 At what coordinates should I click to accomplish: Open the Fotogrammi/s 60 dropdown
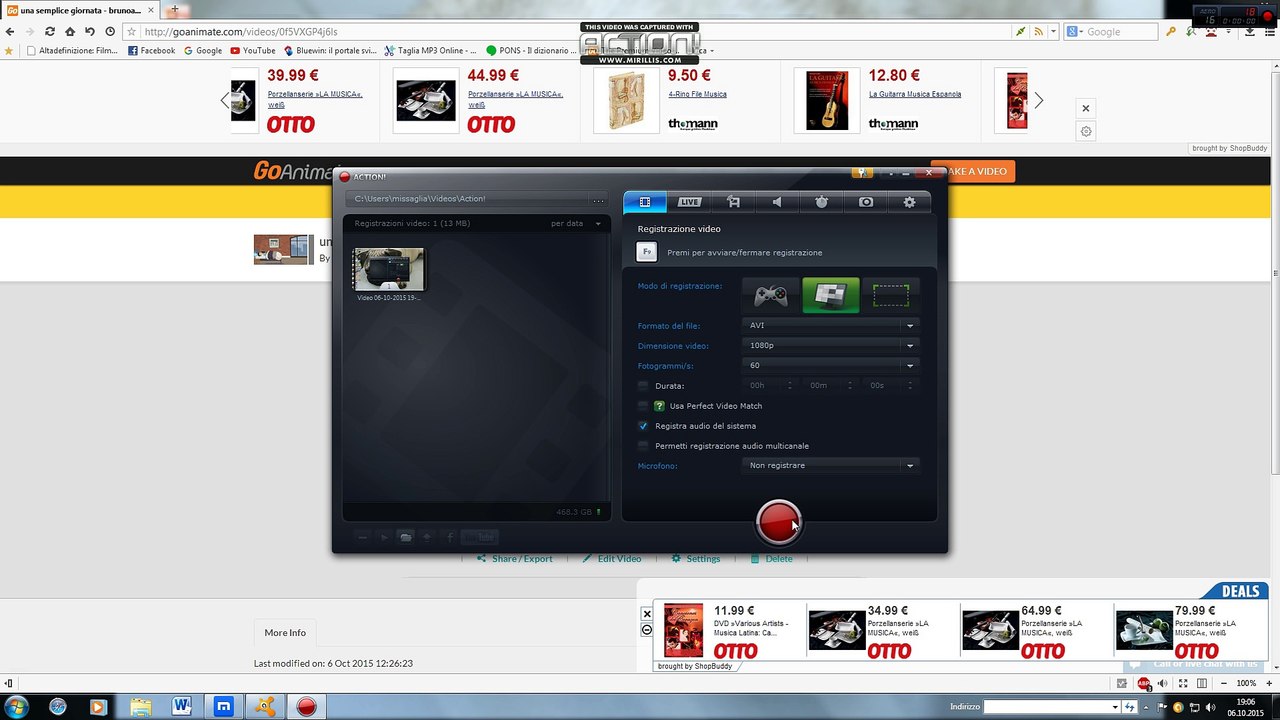coord(831,365)
